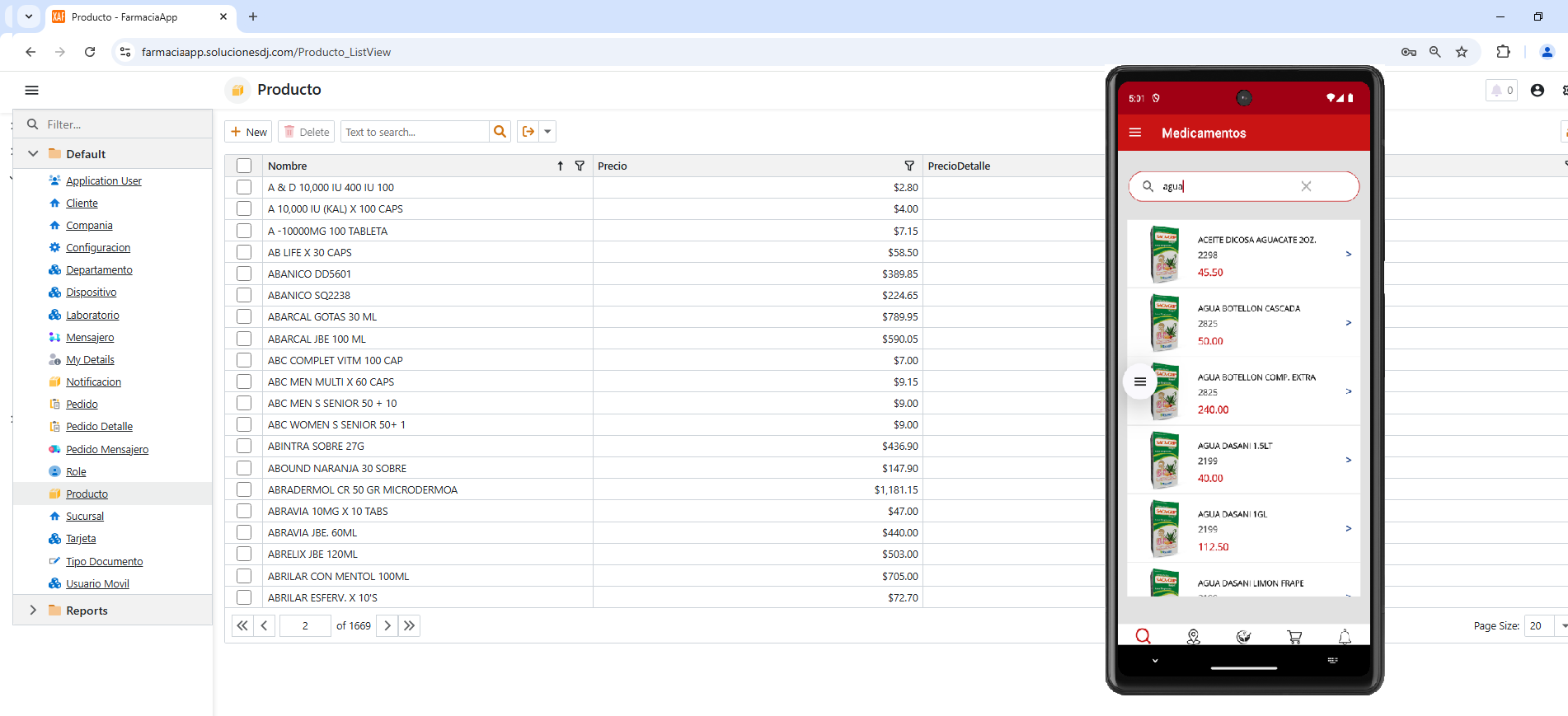
Task: Click the Text to search field
Action: [415, 132]
